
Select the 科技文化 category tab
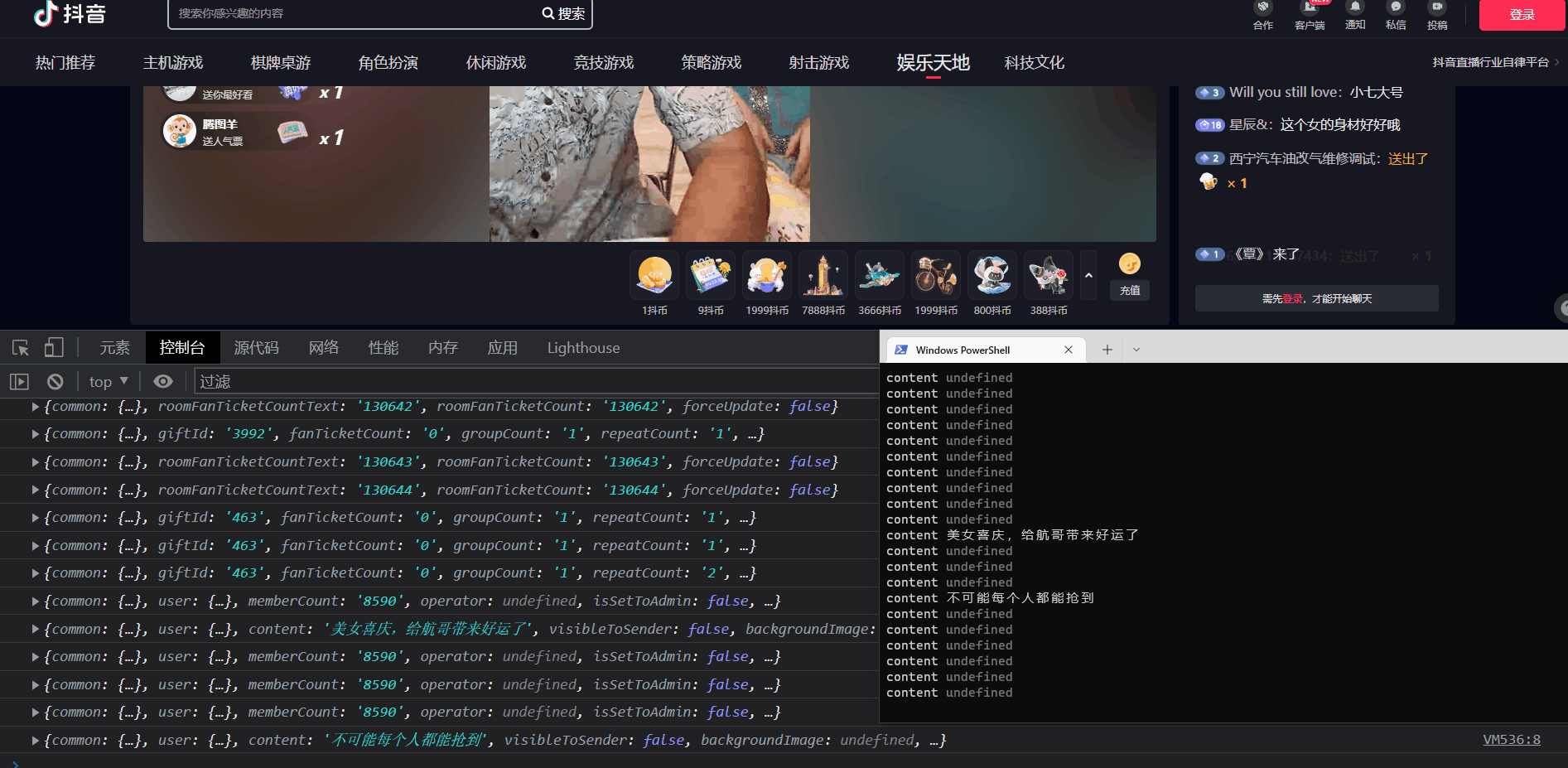(x=1035, y=62)
